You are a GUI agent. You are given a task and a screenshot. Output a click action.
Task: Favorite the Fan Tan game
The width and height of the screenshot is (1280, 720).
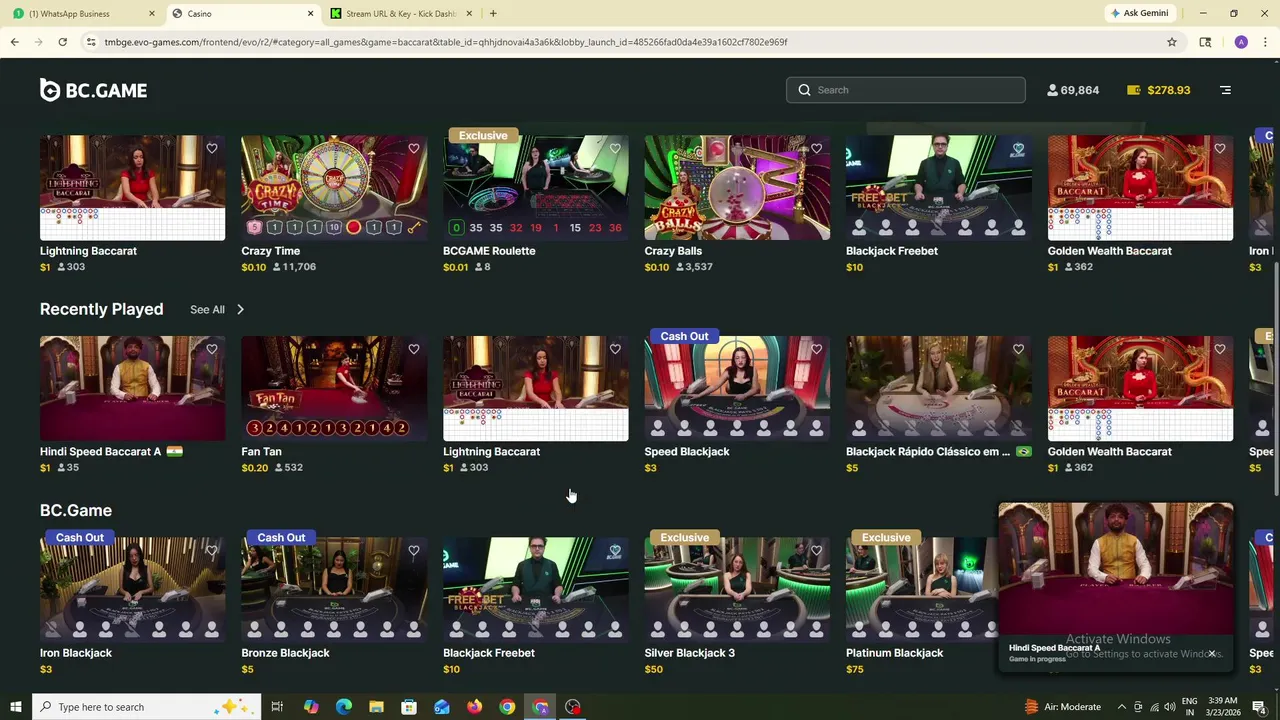(414, 350)
